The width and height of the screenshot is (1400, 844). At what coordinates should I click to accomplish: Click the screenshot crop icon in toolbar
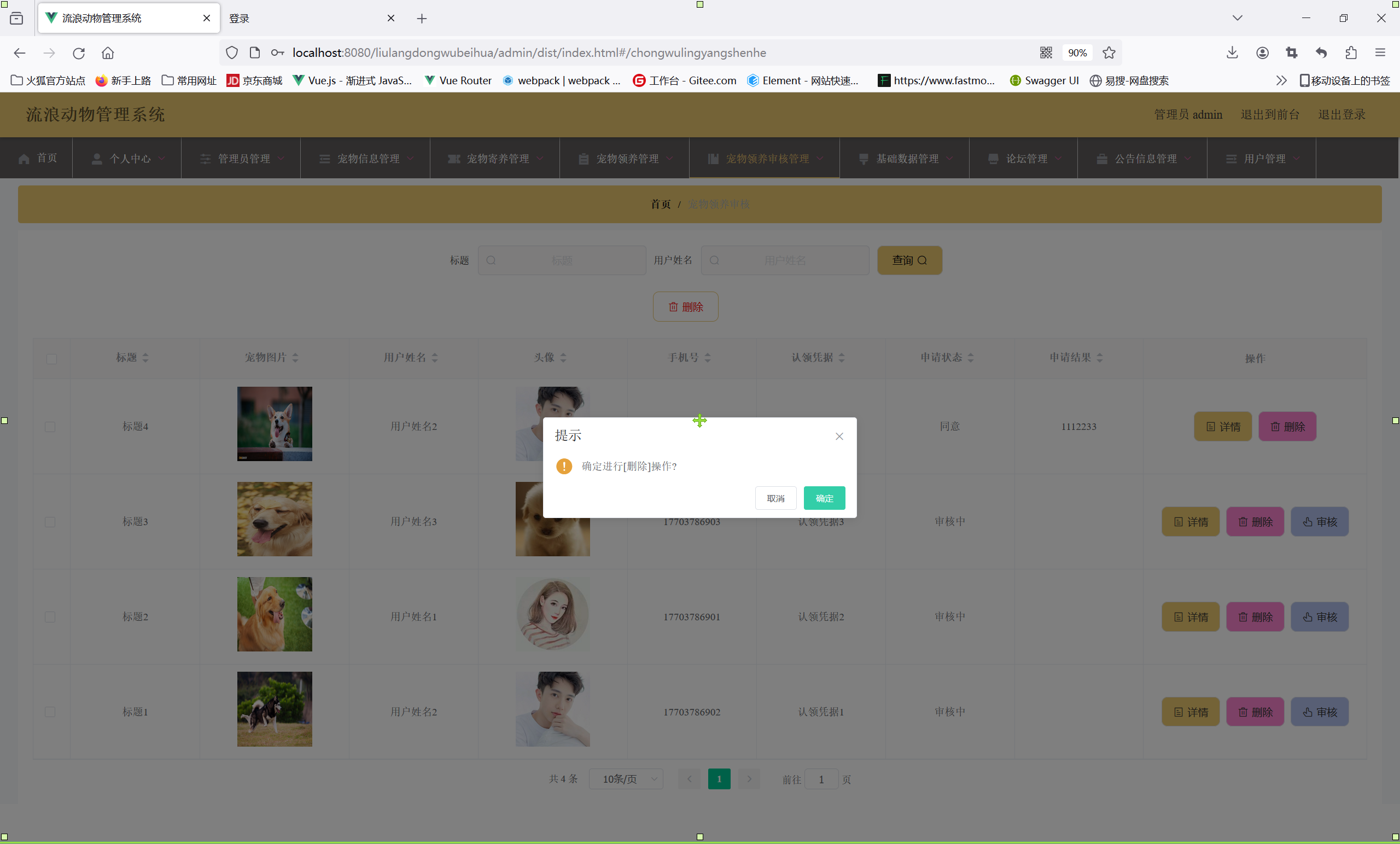tap(1292, 53)
